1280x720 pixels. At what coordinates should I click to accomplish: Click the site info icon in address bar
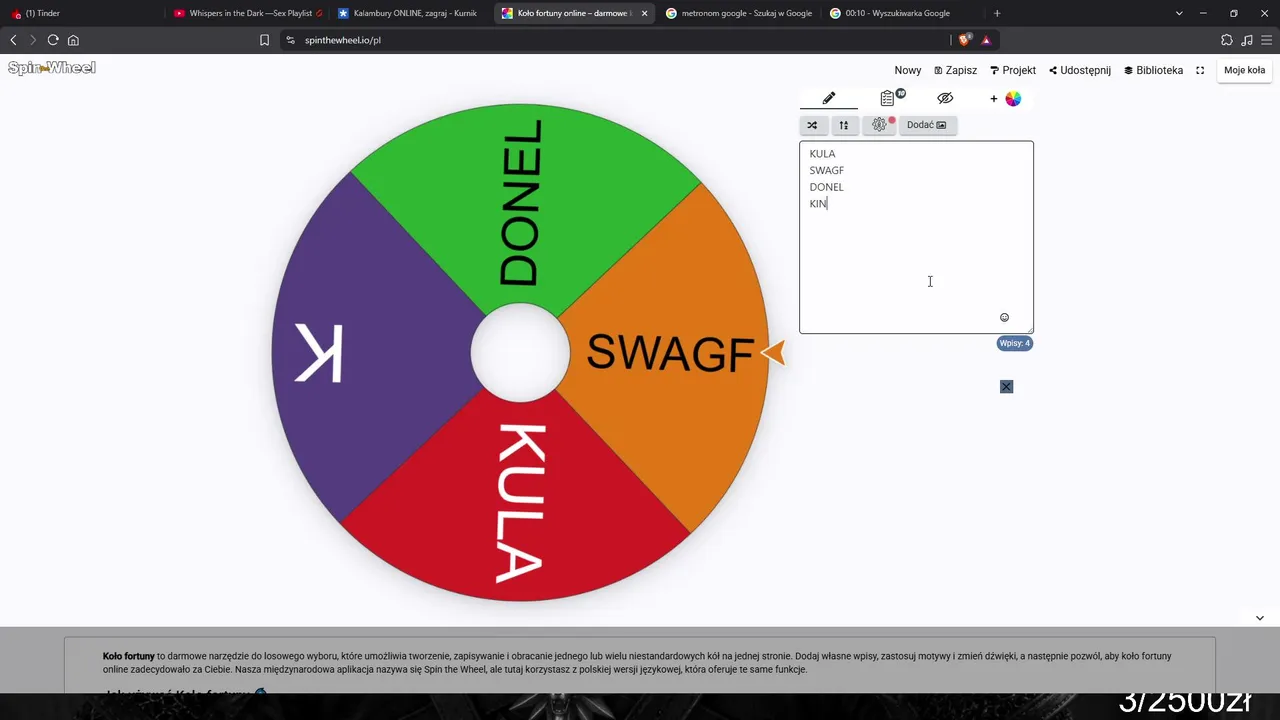coord(290,40)
